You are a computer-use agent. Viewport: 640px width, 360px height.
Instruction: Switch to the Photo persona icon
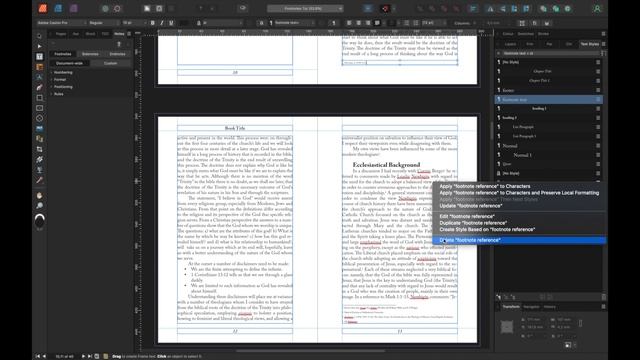[x=74, y=8]
